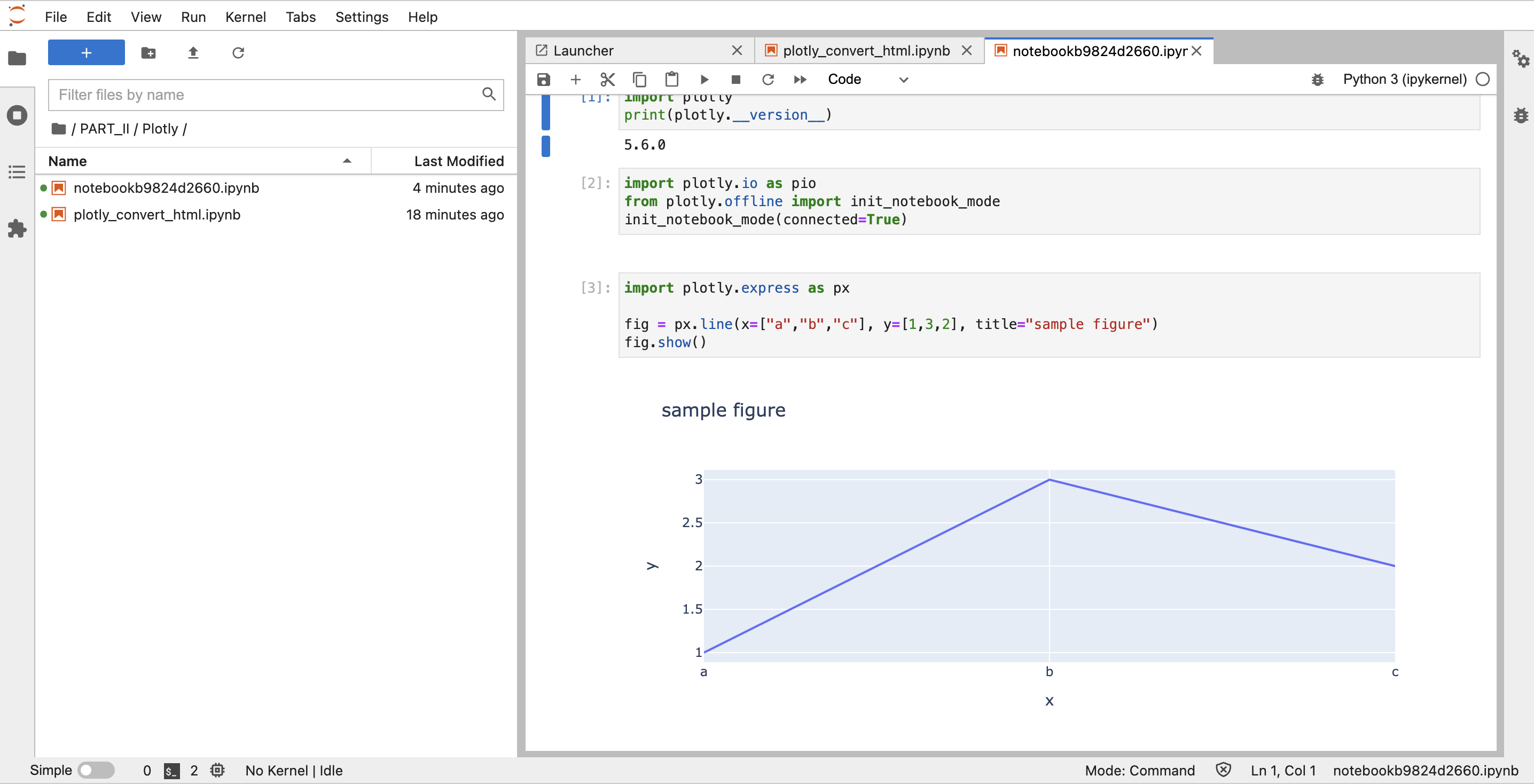
Task: Paste cells from clipboard
Action: point(672,79)
